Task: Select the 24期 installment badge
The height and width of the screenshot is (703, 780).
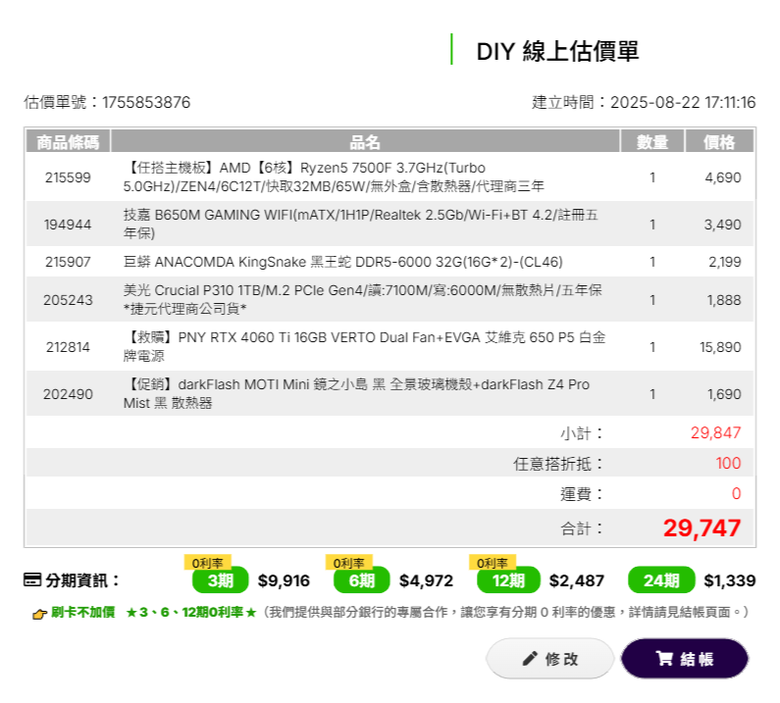Action: pos(662,580)
